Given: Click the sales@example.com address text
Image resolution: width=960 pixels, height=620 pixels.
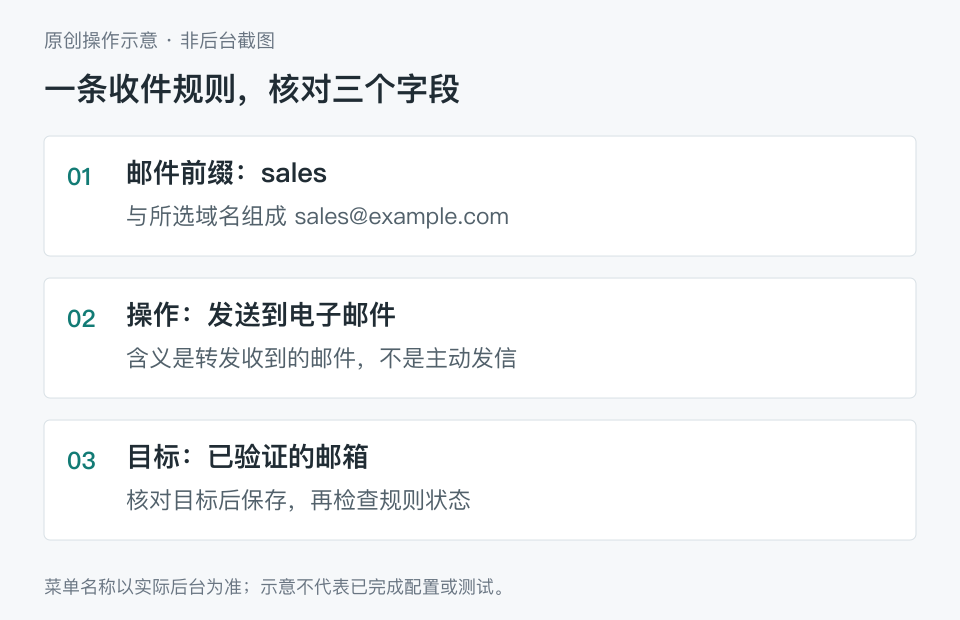Looking at the screenshot, I should [x=402, y=216].
